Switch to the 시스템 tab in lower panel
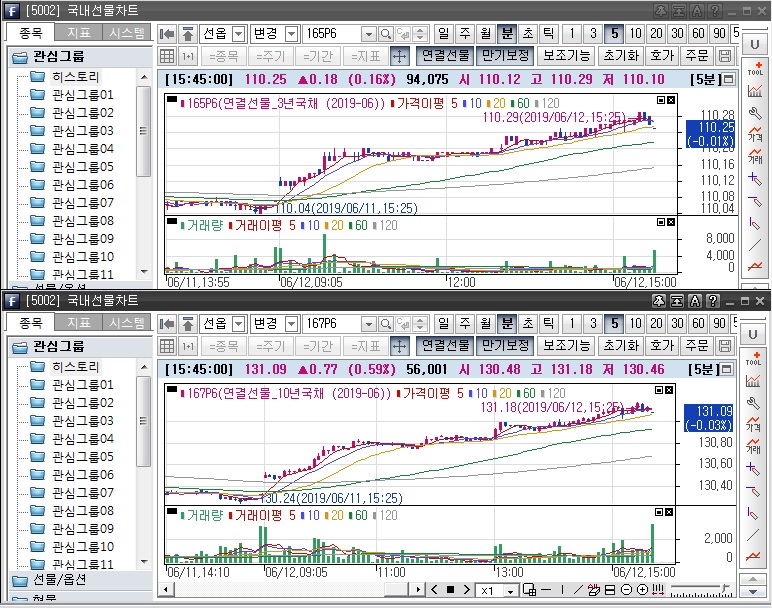Screen dimensions: 772x608 pyautogui.click(x=127, y=322)
